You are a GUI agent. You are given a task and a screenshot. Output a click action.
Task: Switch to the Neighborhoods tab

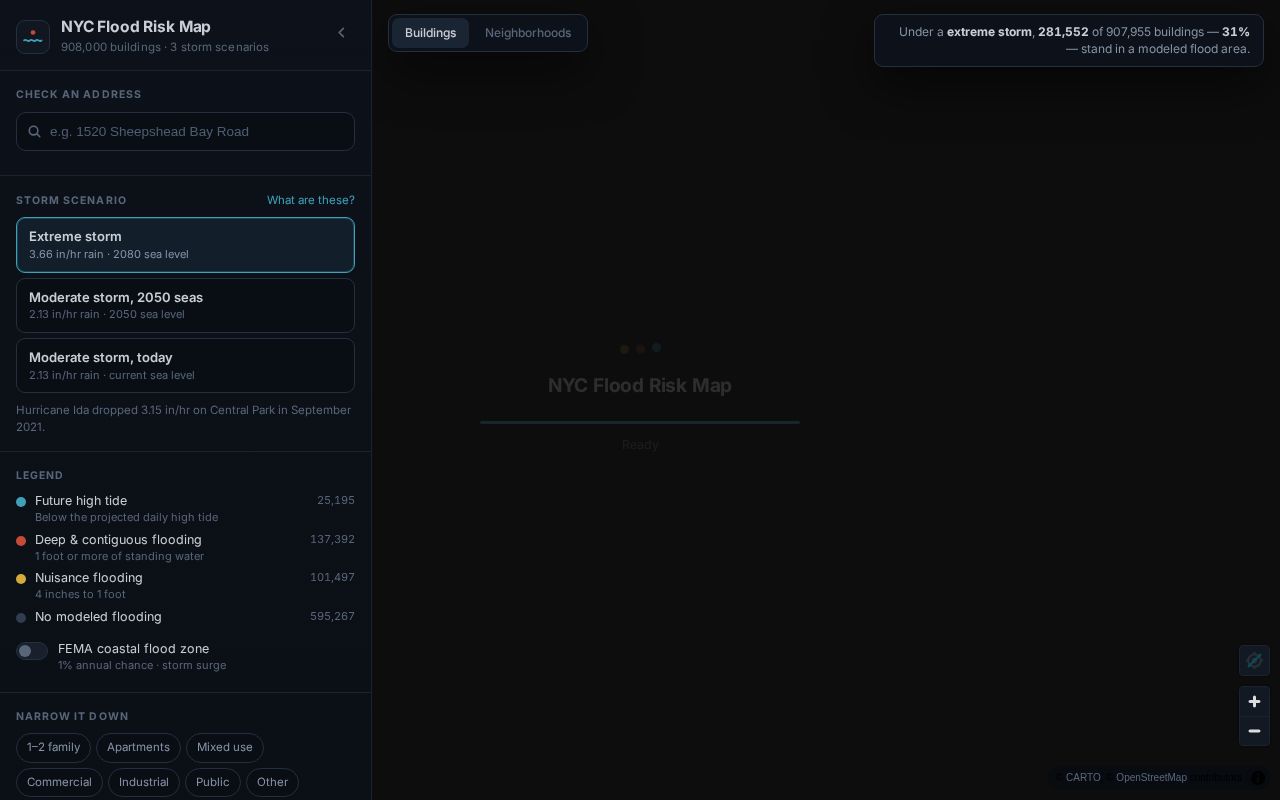click(528, 33)
